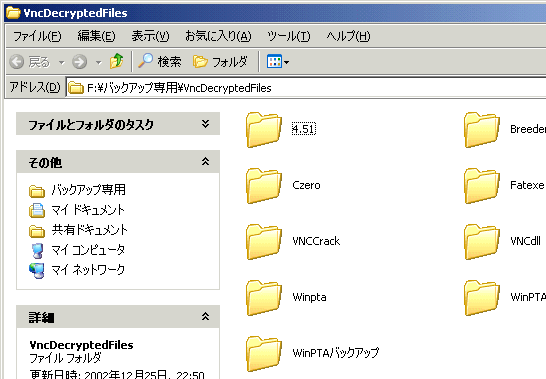The width and height of the screenshot is (546, 379).
Task: Click the WinPTAバックアップ folder name label
Action: [336, 353]
